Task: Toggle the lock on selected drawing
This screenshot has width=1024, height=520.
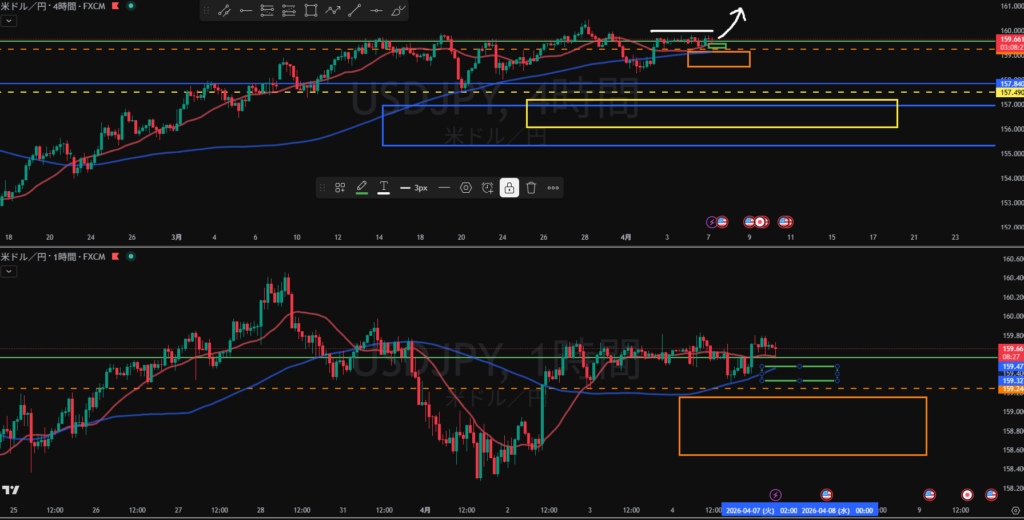Action: click(509, 187)
